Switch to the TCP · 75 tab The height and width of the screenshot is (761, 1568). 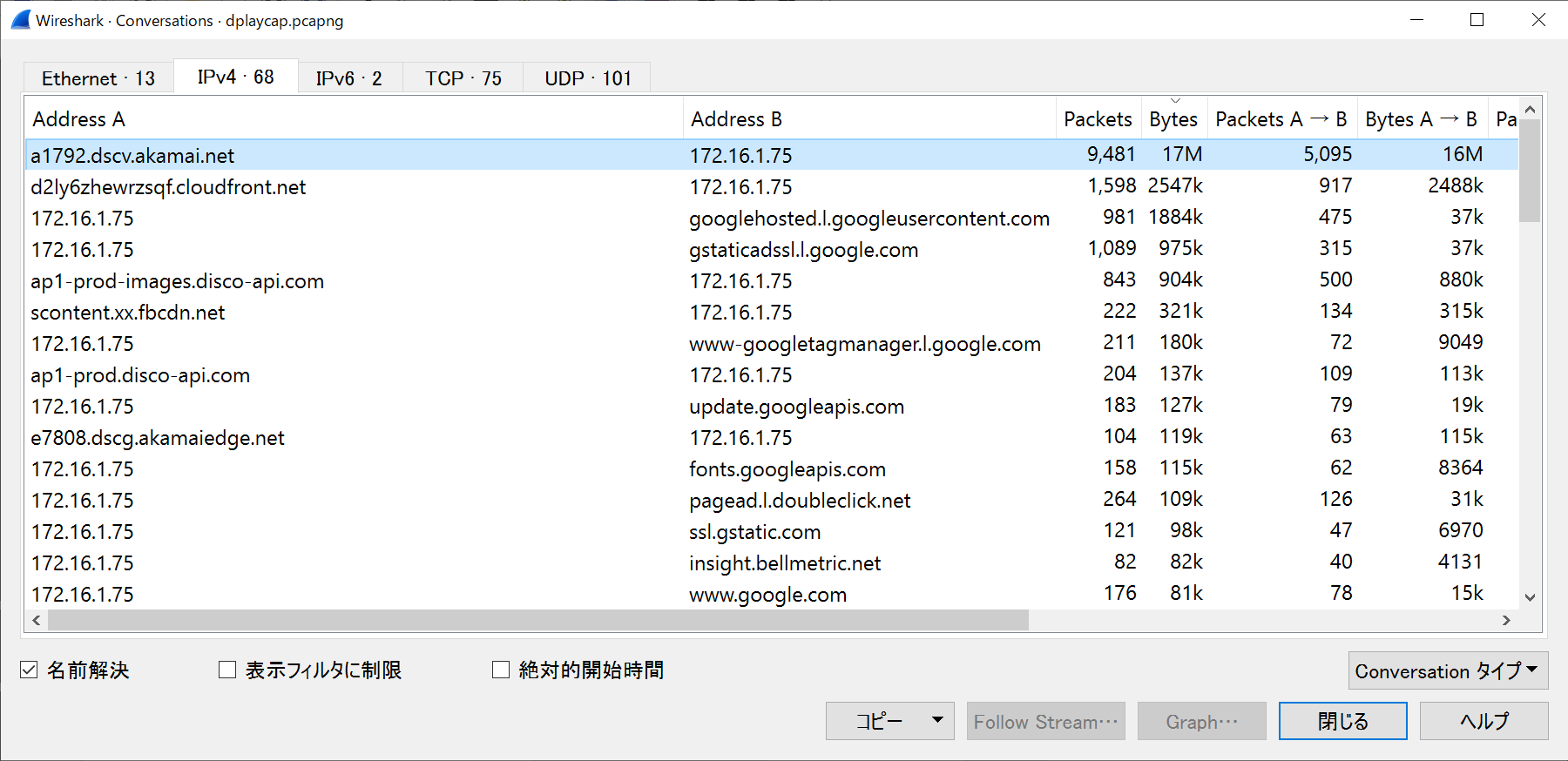point(463,78)
